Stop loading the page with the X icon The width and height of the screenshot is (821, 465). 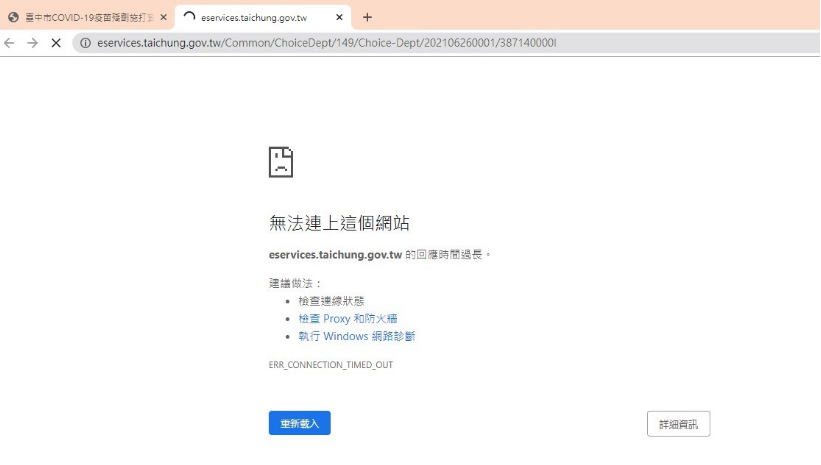56,43
